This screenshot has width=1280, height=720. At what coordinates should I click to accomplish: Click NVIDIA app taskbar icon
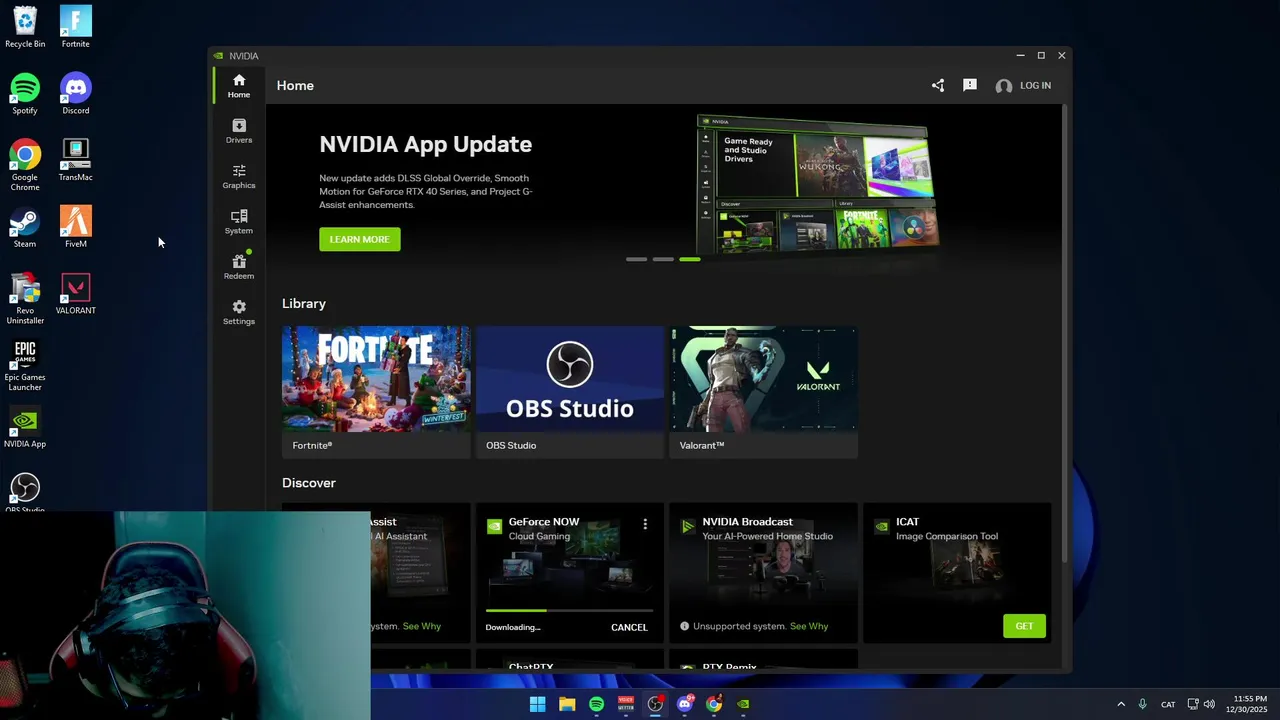(743, 704)
